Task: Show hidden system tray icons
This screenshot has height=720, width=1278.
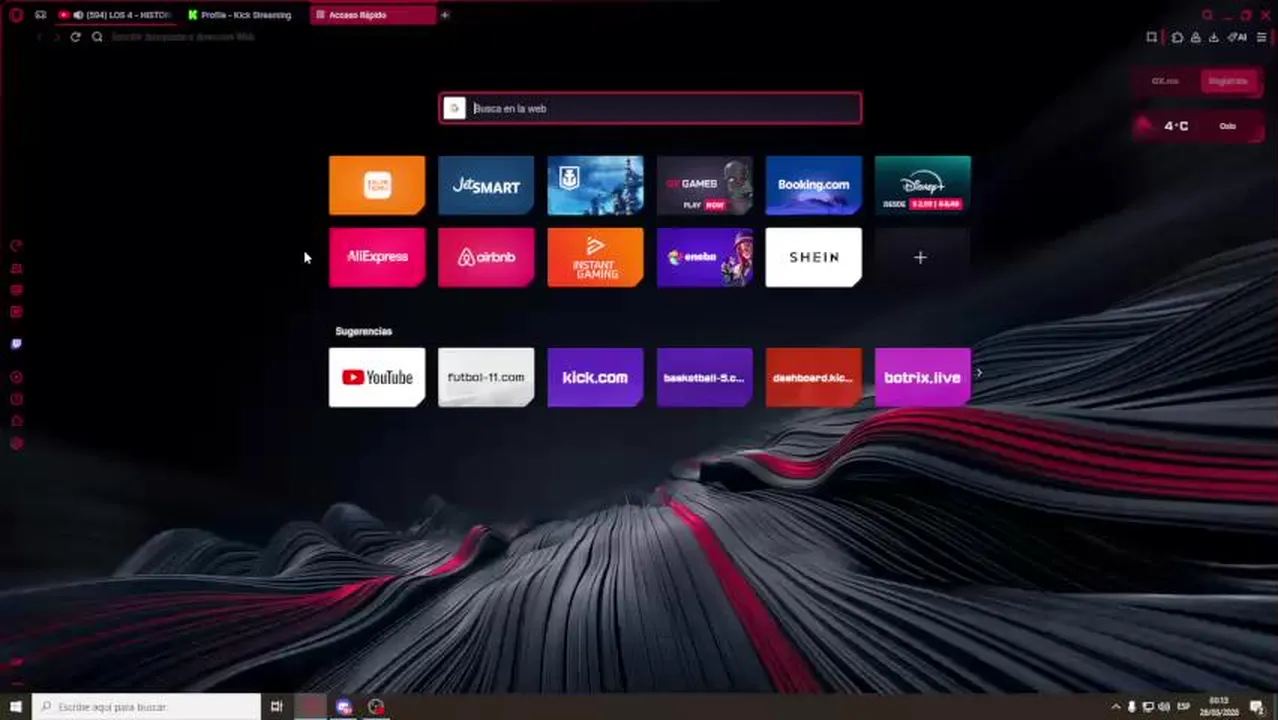Action: 1116,707
